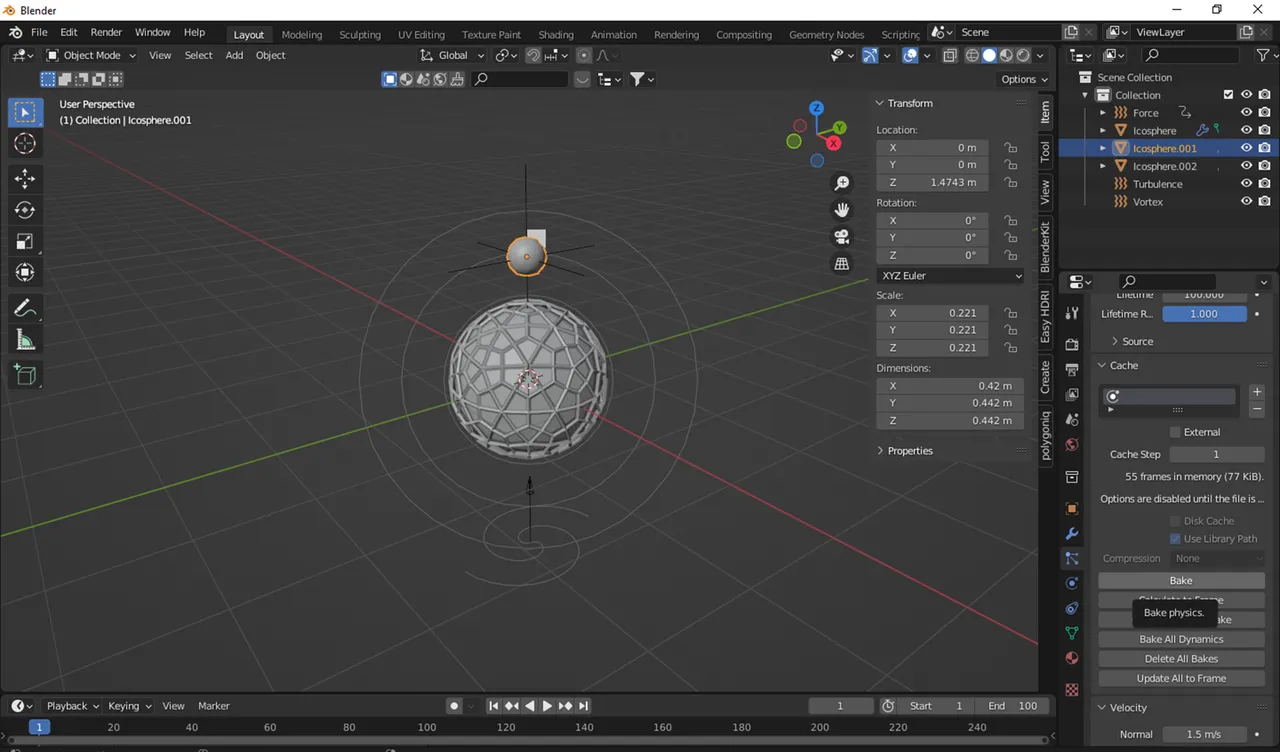Switch to Shading workspace tab
Screen dimensions: 1280x752
[x=556, y=34]
